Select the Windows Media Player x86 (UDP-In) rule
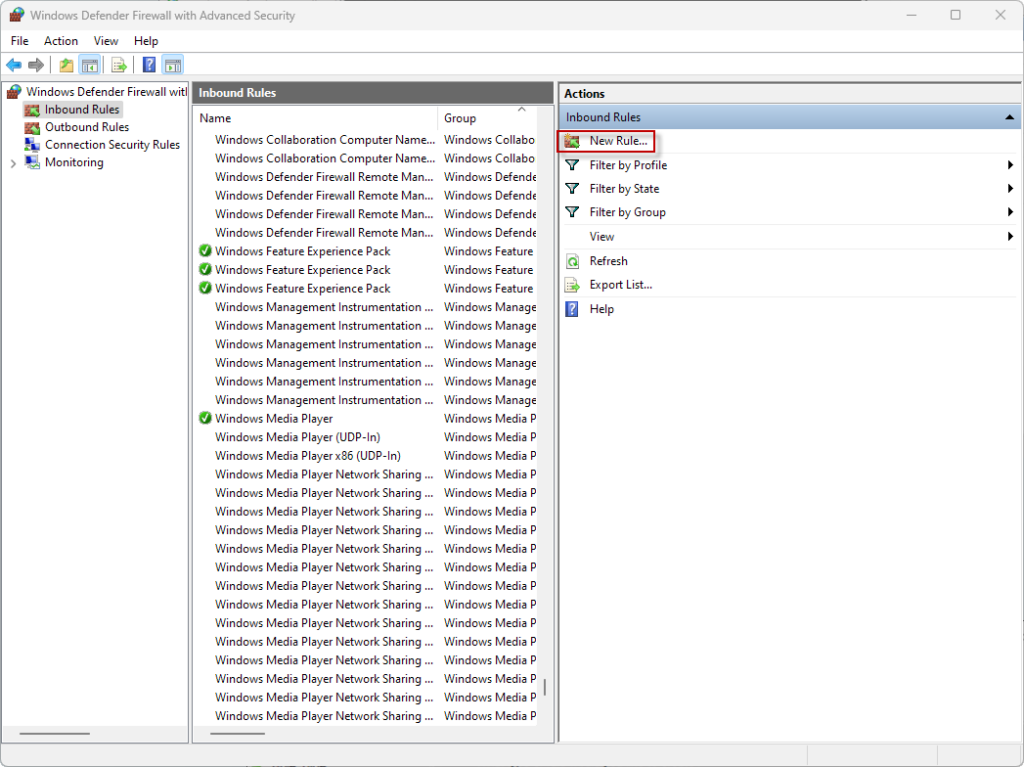1024x767 pixels. [308, 455]
